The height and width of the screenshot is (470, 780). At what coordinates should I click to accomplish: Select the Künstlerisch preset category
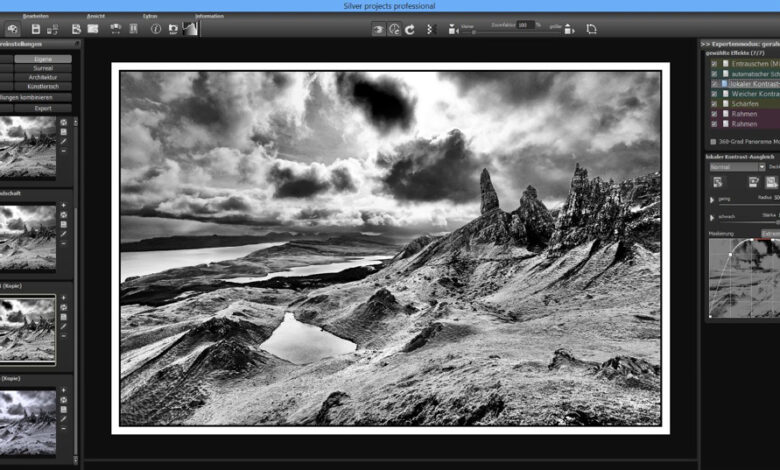[x=43, y=86]
